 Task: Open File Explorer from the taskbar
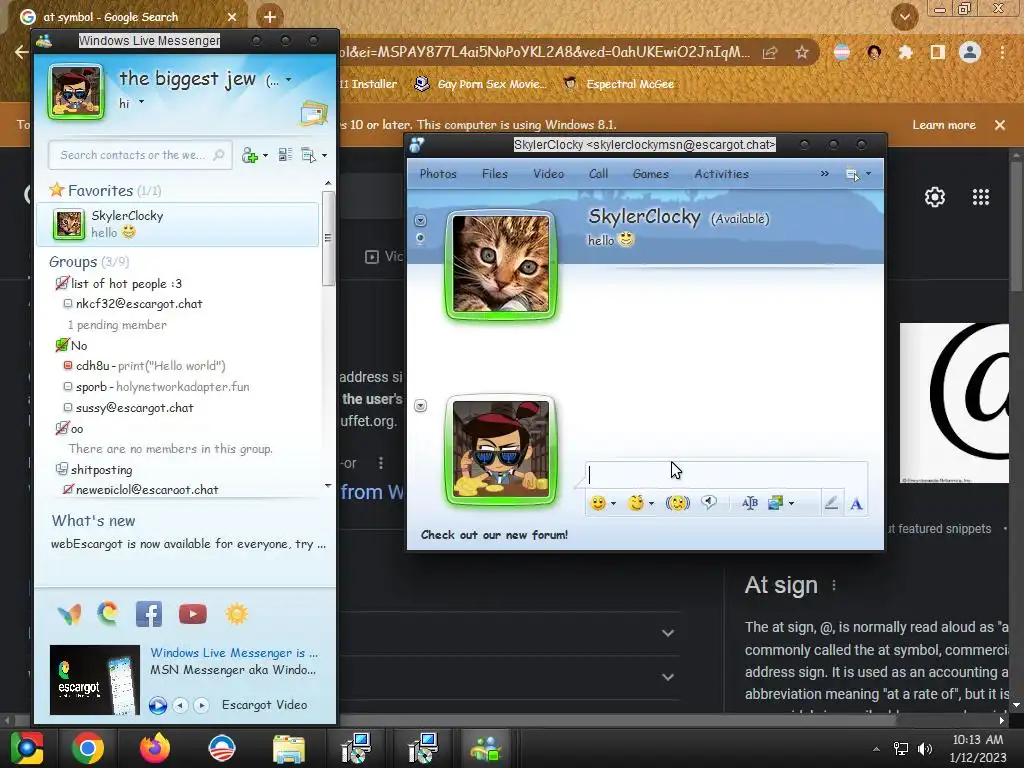[x=289, y=748]
